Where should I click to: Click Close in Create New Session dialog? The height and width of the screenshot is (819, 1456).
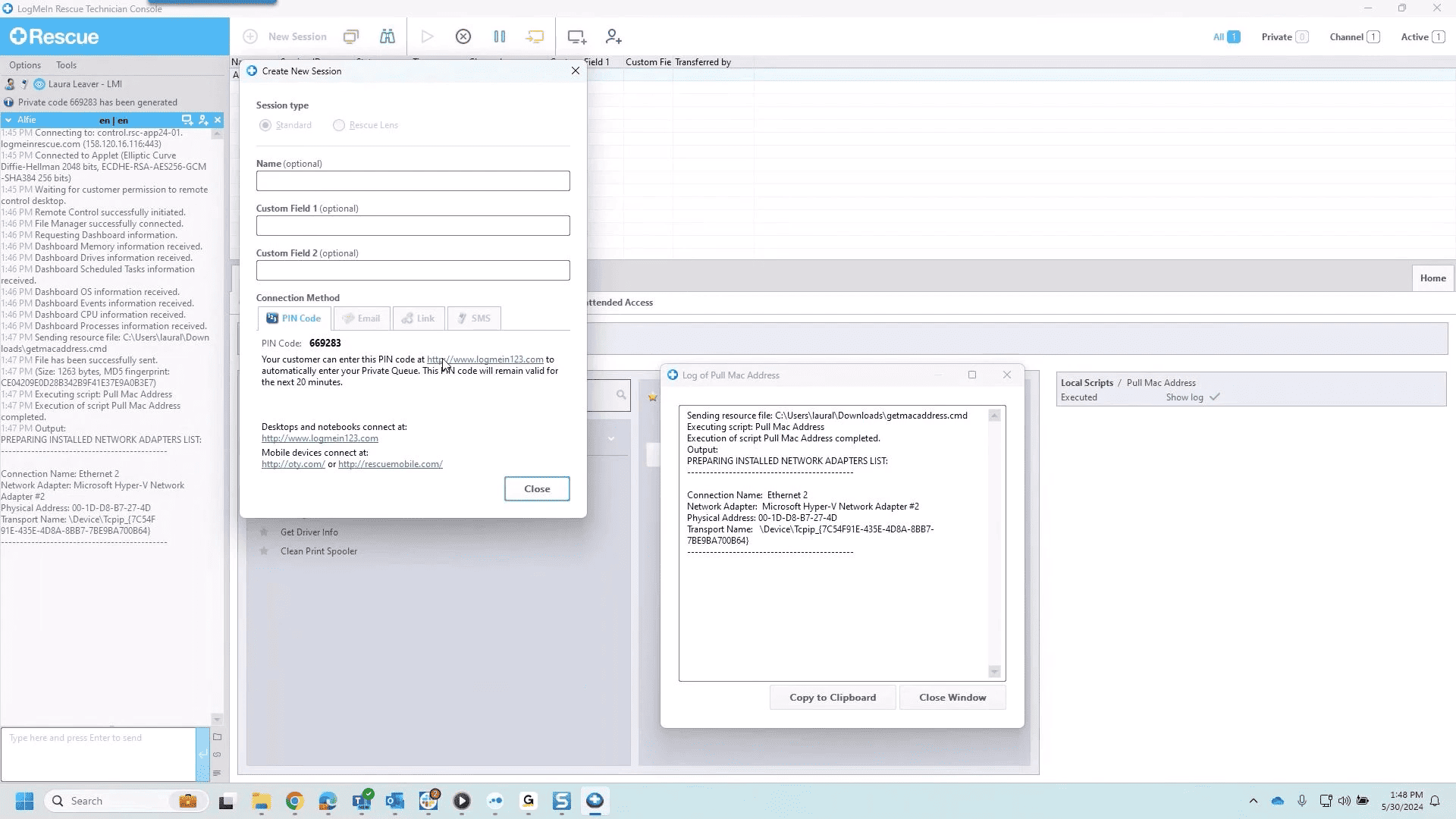(537, 488)
